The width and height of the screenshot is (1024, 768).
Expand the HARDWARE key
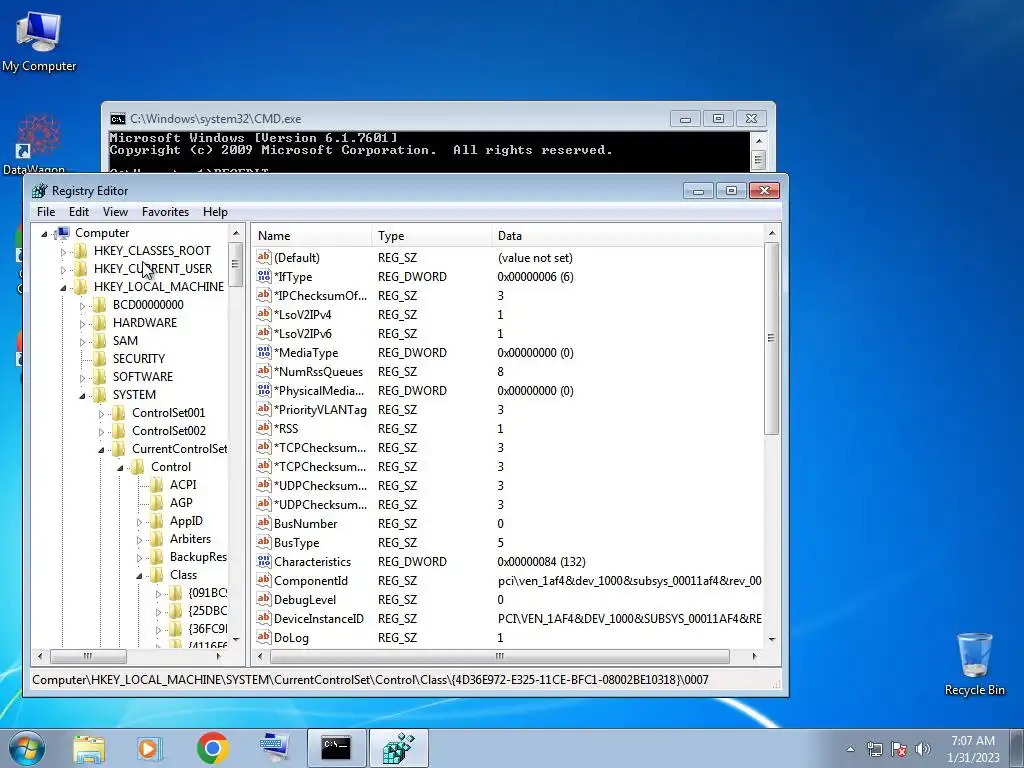tap(82, 323)
